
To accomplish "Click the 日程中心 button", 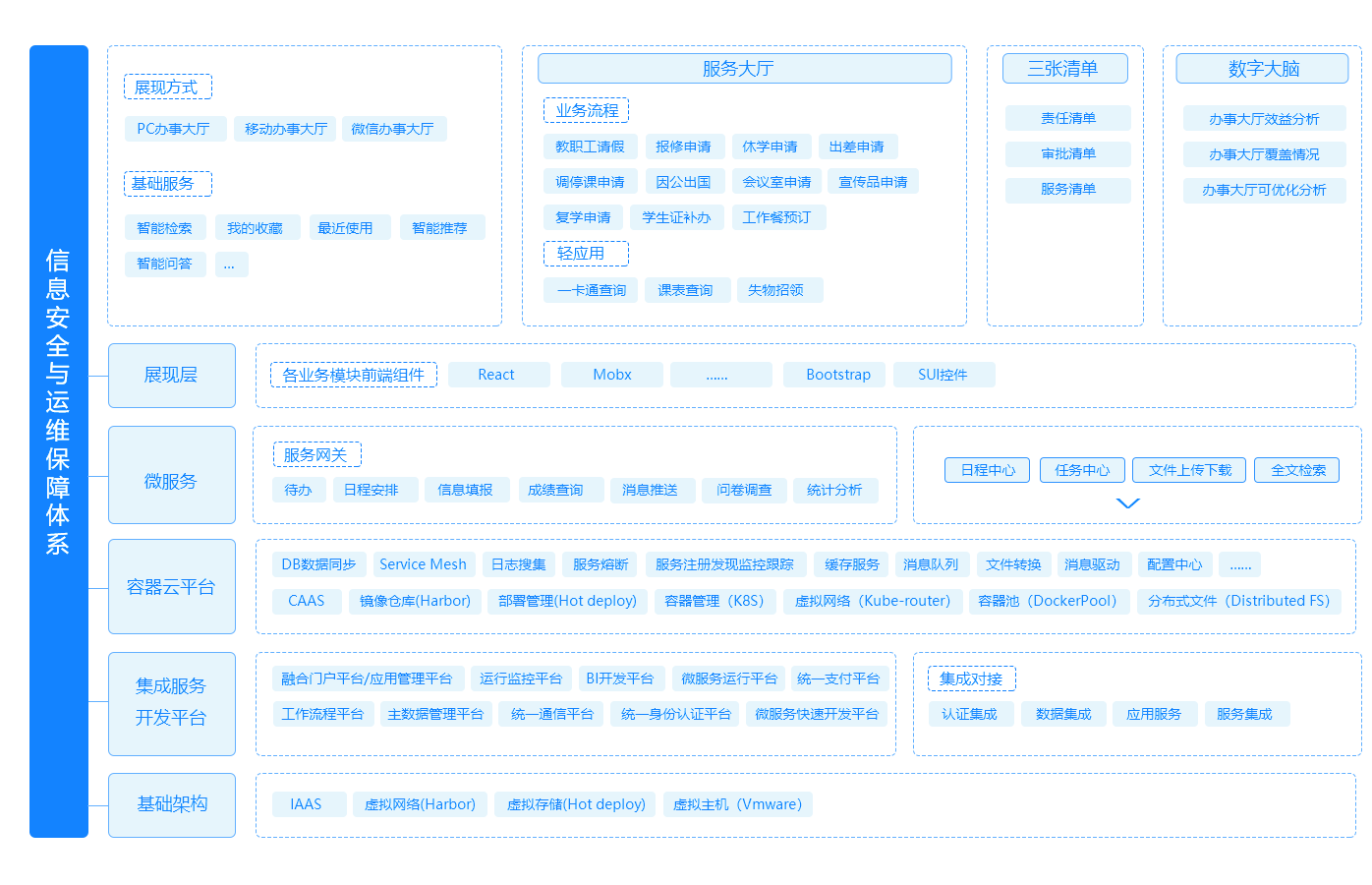I will [987, 470].
